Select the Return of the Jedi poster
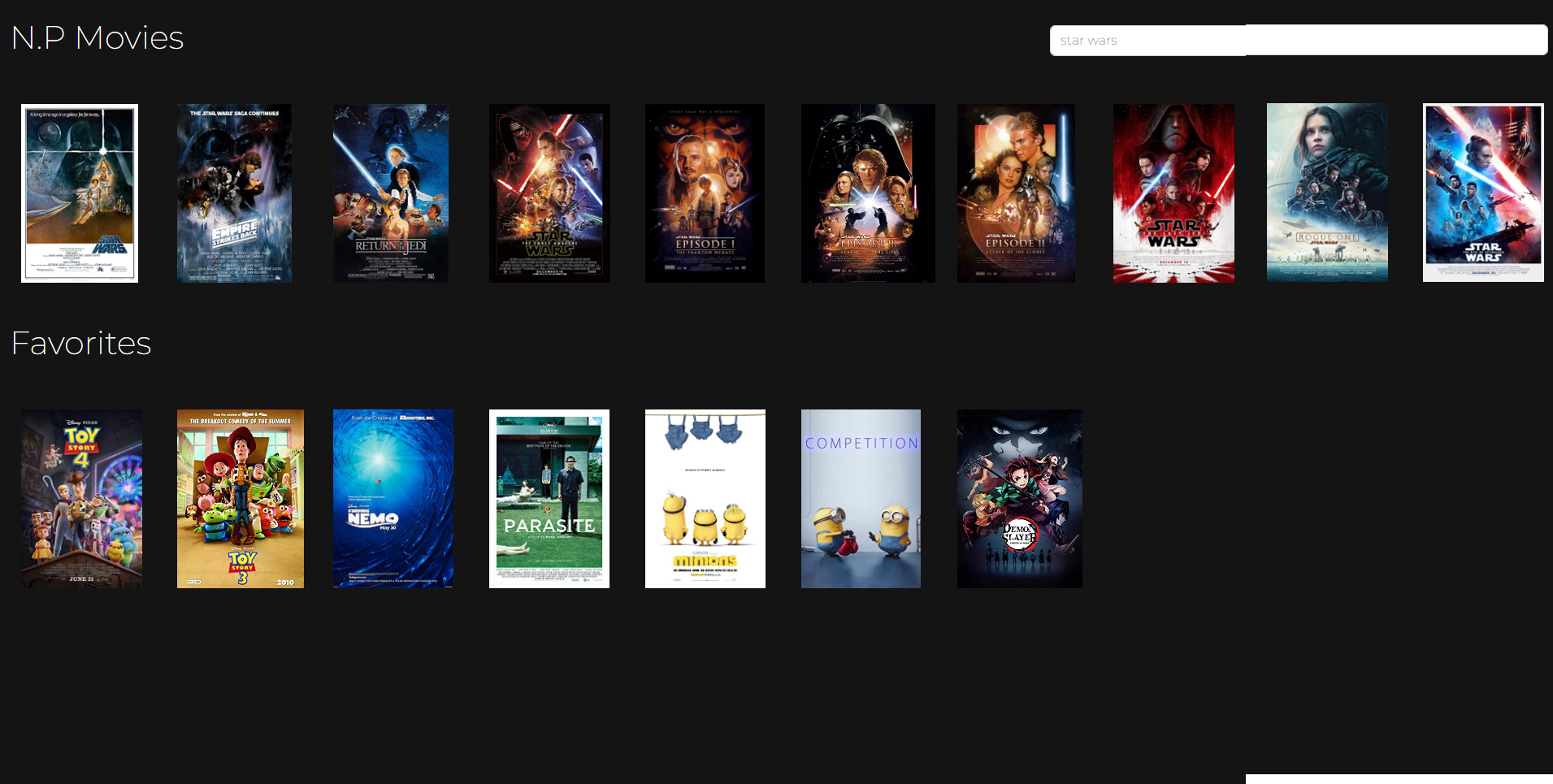The height and width of the screenshot is (784, 1553). pyautogui.click(x=391, y=193)
